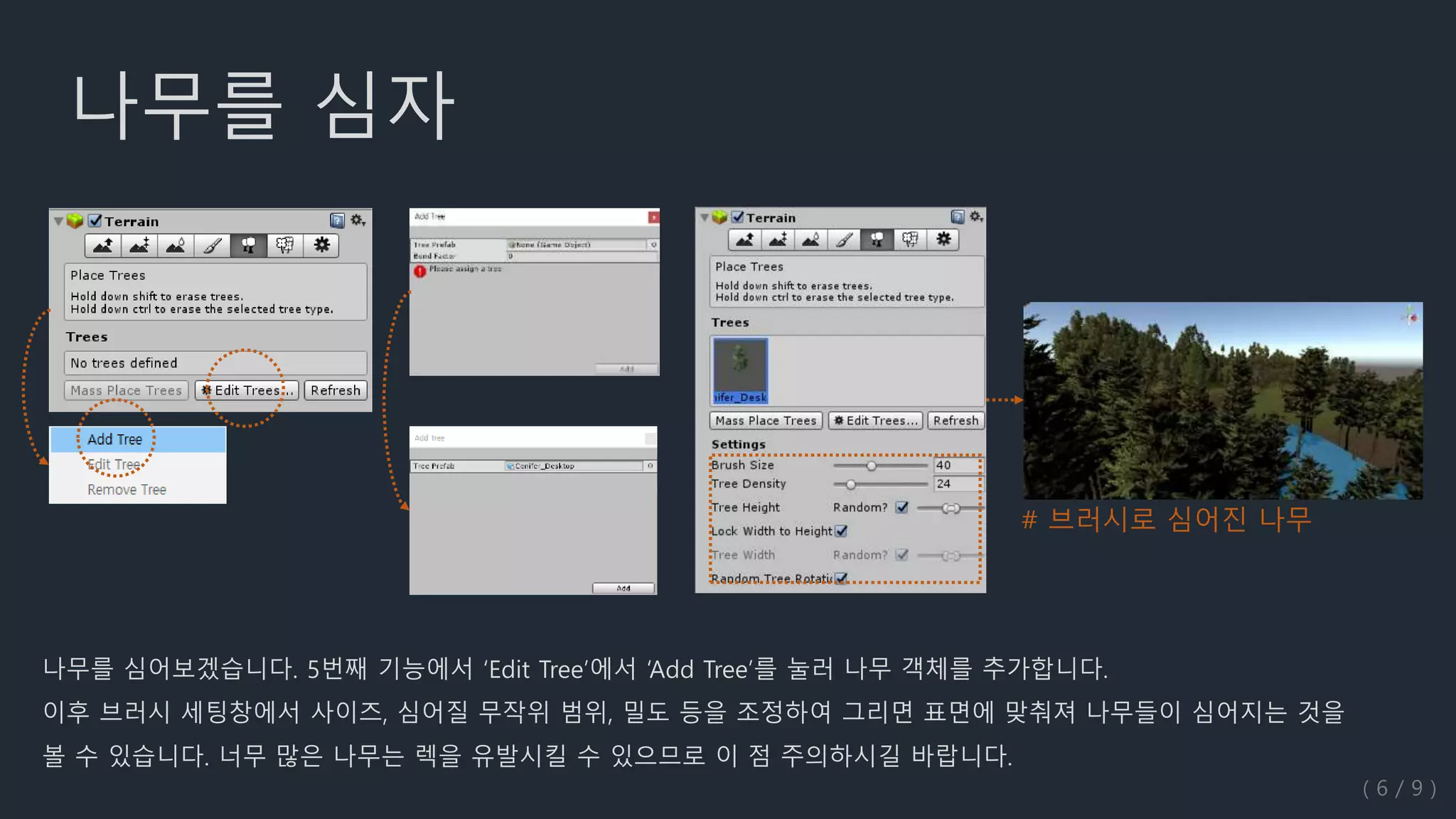
Task: Open help reference icon in right Terrain header
Action: point(958,217)
